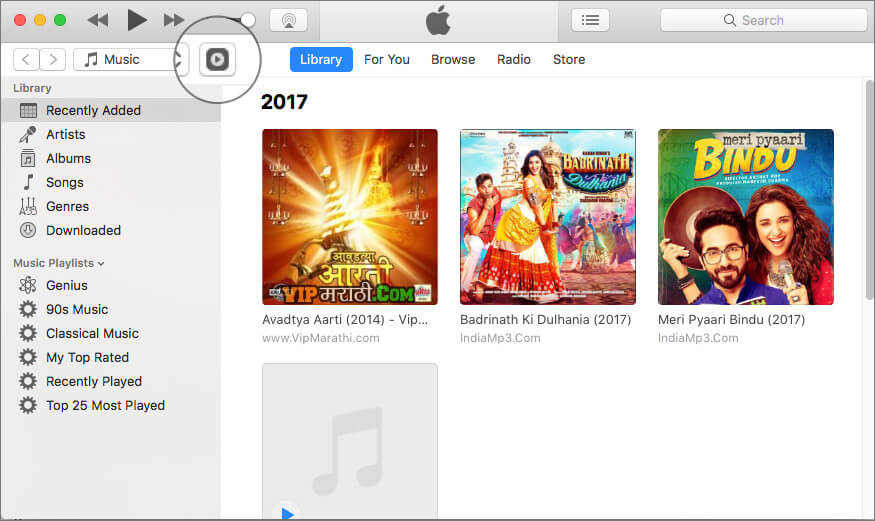
Task: Click the My Top Rated gear icon
Action: click(28, 358)
